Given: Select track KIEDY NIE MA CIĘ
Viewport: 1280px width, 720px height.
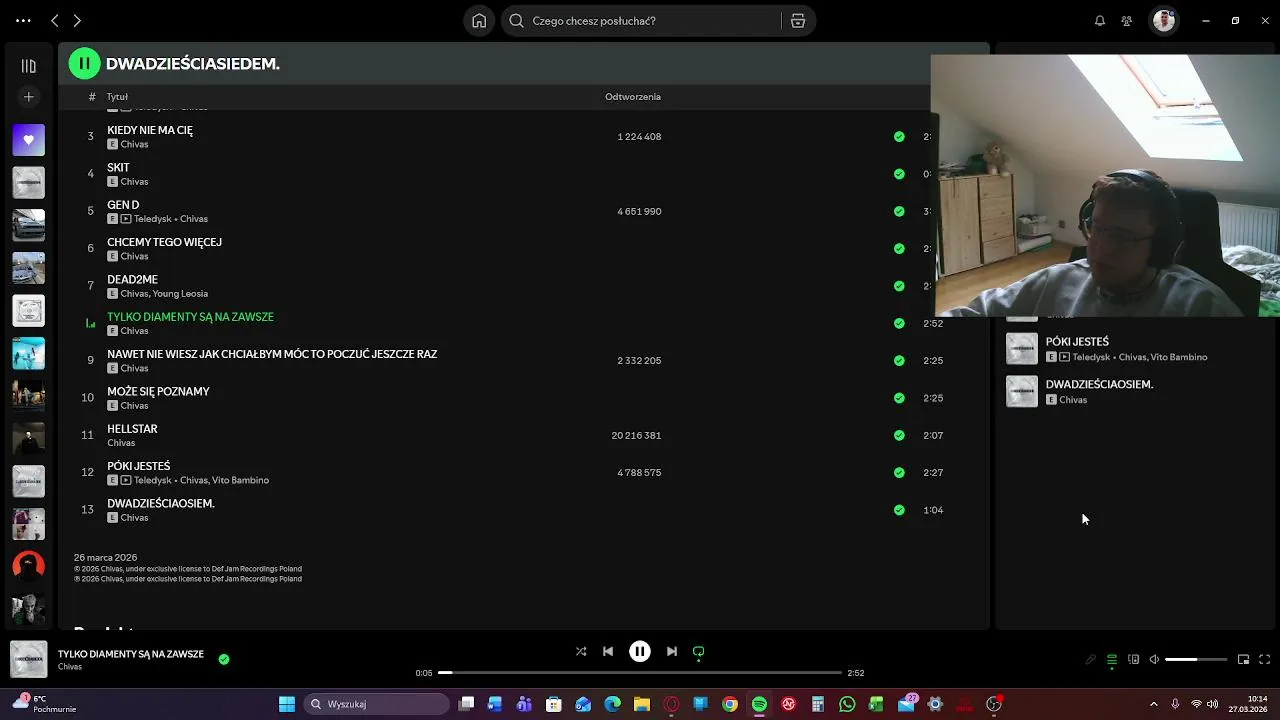Looking at the screenshot, I should pyautogui.click(x=150, y=130).
